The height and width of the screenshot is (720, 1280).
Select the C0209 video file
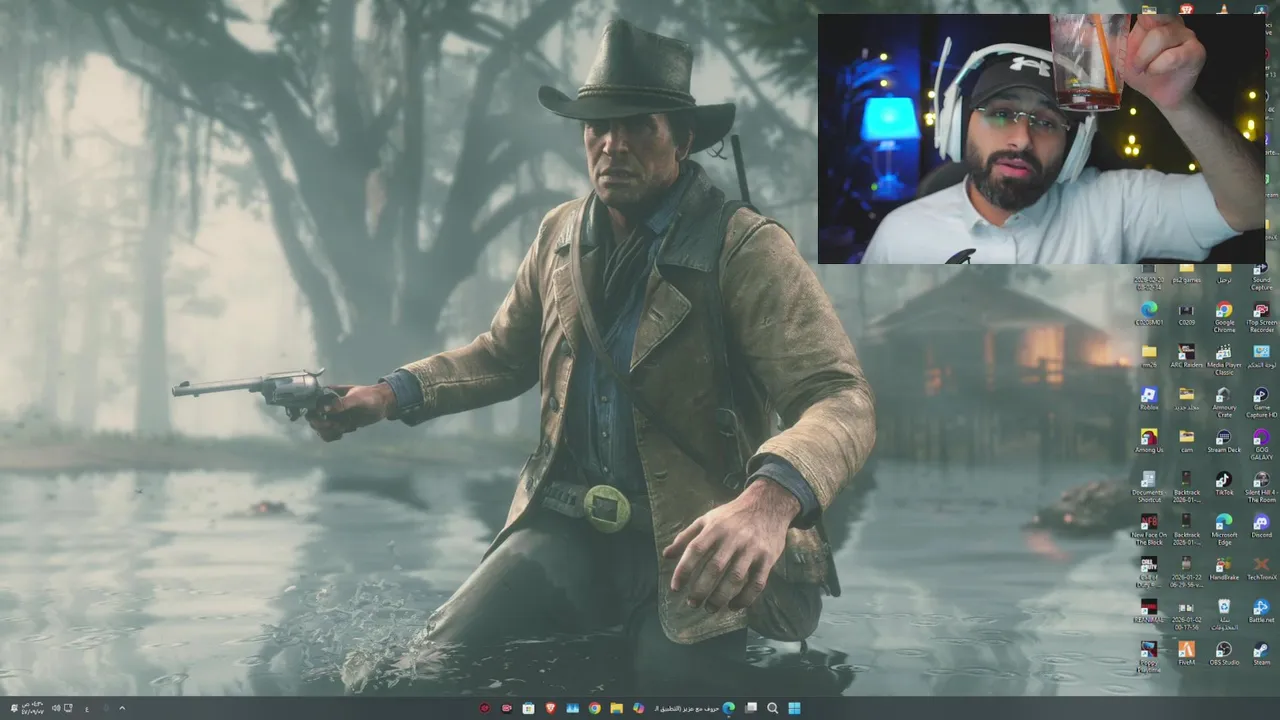pyautogui.click(x=1186, y=314)
